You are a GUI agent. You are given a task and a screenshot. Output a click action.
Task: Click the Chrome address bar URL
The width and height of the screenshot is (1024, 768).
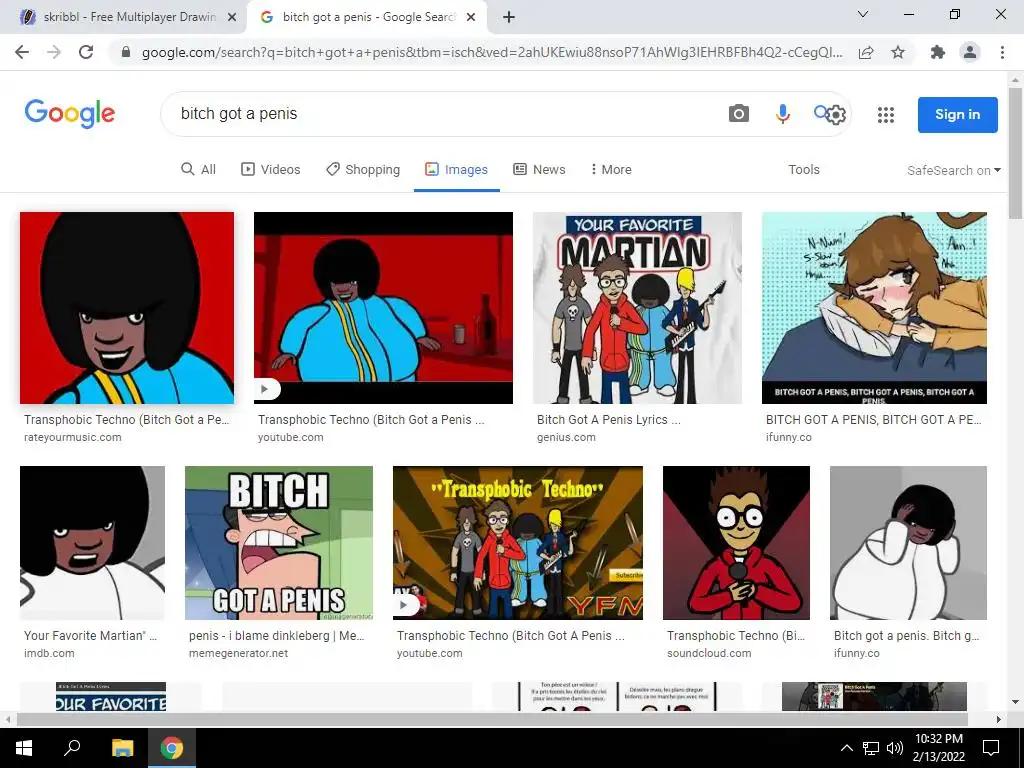pyautogui.click(x=491, y=52)
